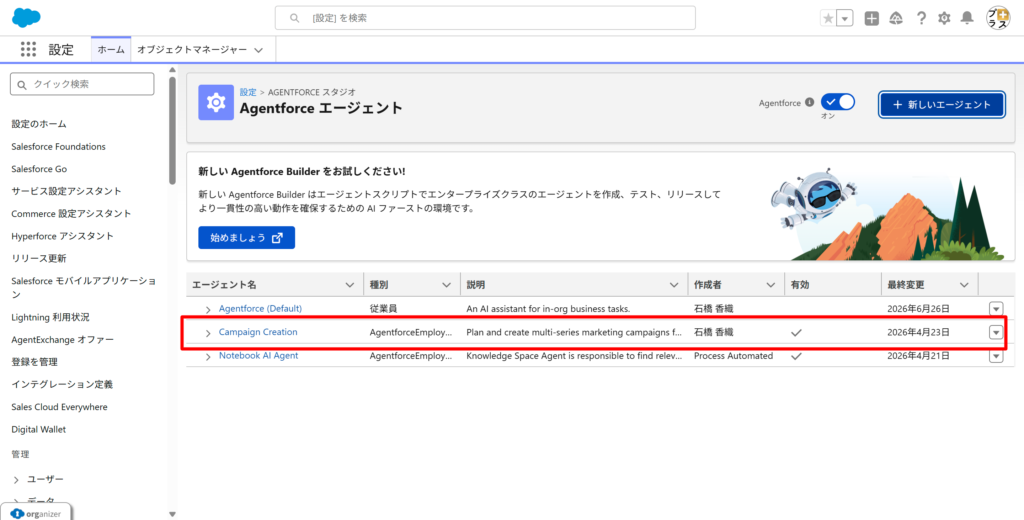Viewport: 1024px width, 520px height.
Task: Expand the ユーザー tree node
Action: 16,479
